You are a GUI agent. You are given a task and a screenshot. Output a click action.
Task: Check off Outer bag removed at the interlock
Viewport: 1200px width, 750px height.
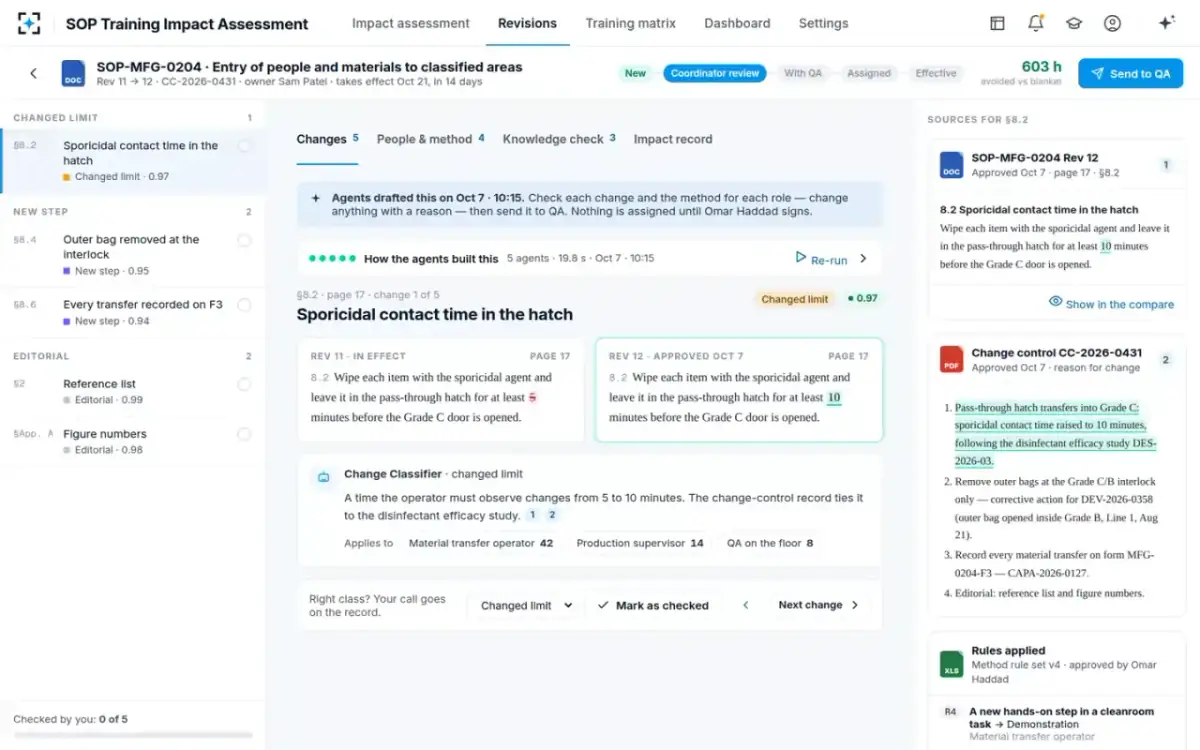[x=244, y=240]
